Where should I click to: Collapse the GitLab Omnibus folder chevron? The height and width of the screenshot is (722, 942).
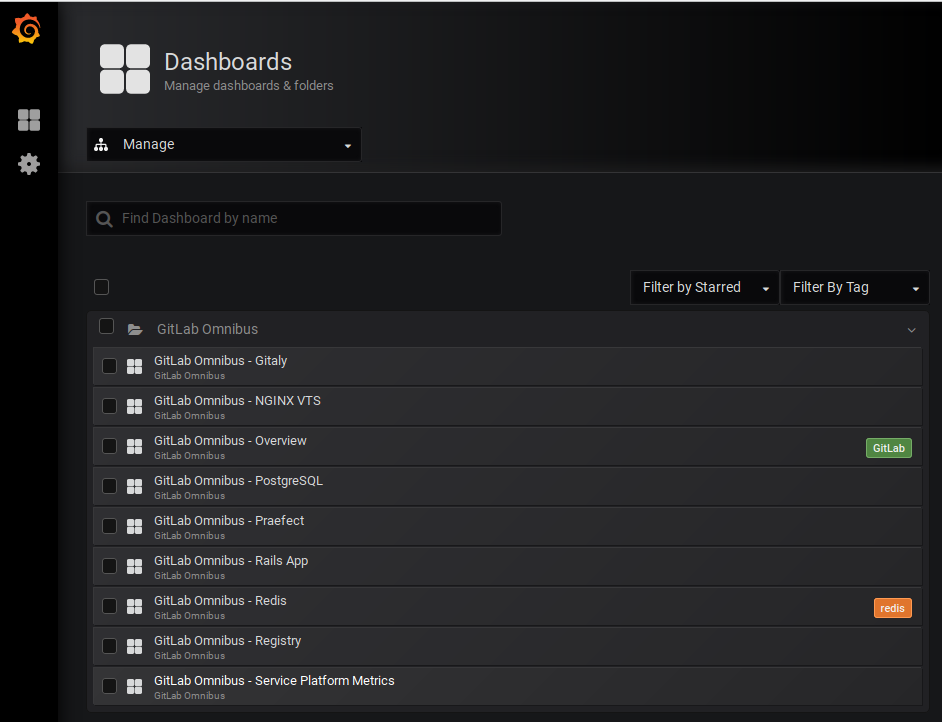[x=911, y=330]
